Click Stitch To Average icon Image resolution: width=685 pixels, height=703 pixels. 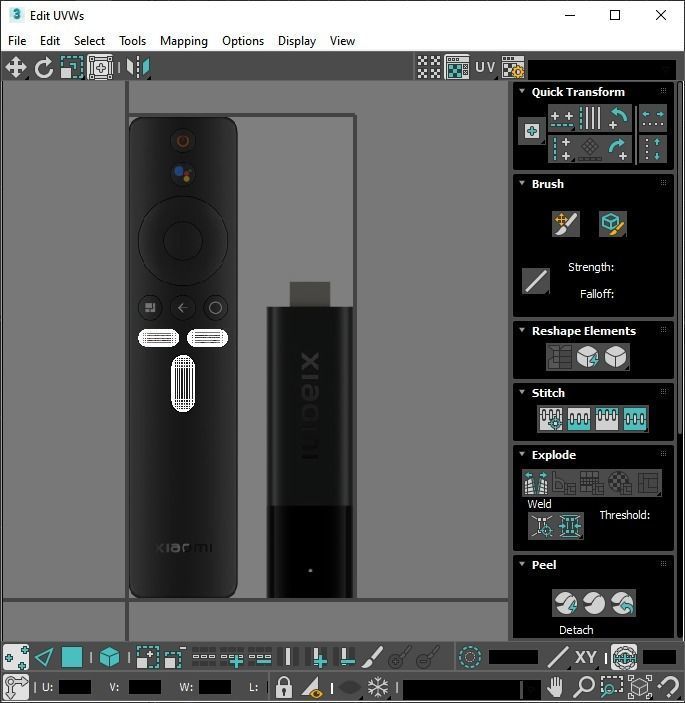coord(579,419)
